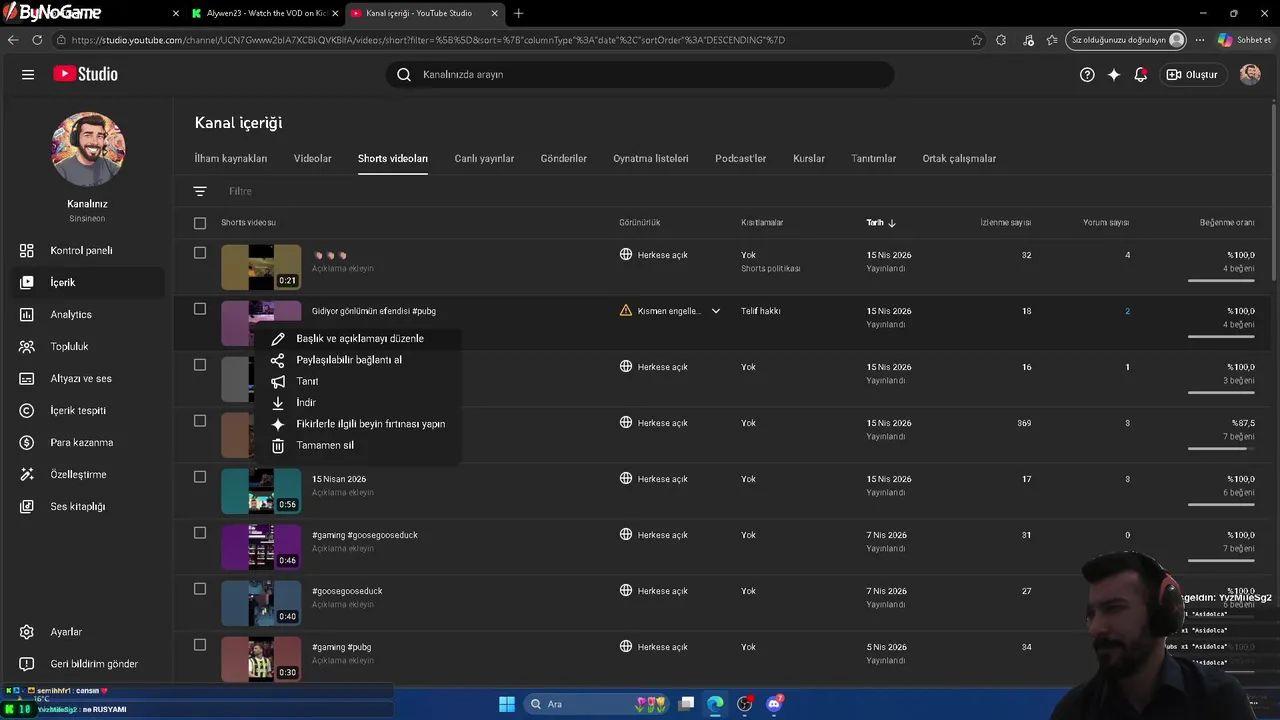
Task: Choose Tanıt from the context menu
Action: 358,381
